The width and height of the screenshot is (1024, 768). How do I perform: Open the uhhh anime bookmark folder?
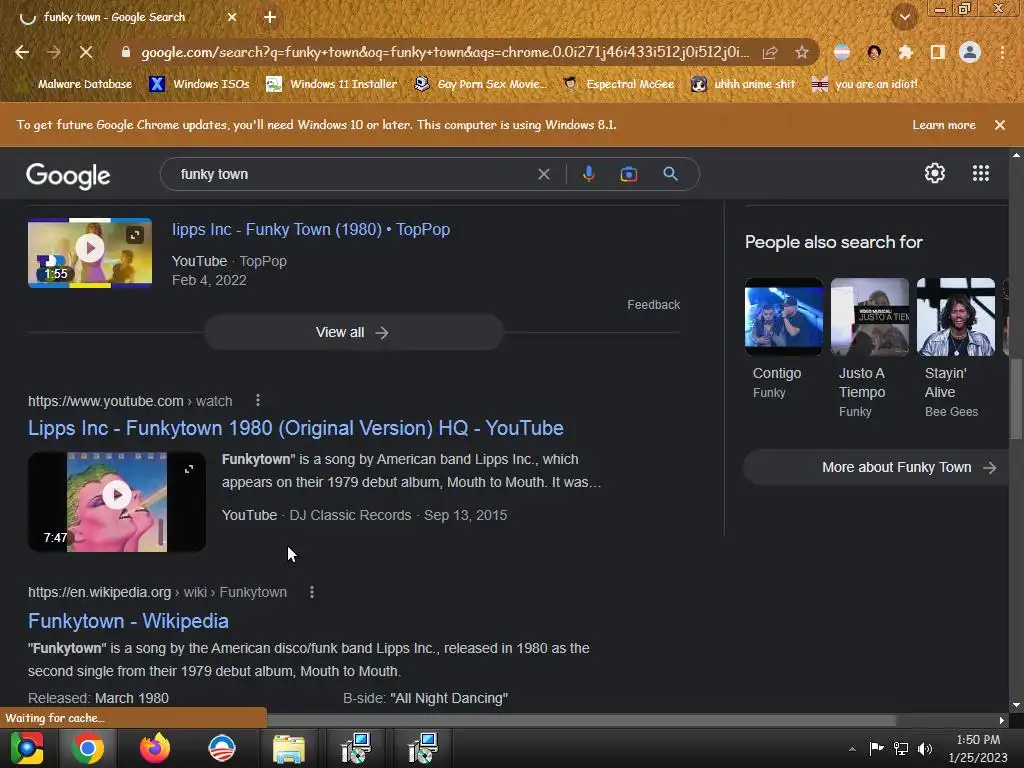(743, 84)
